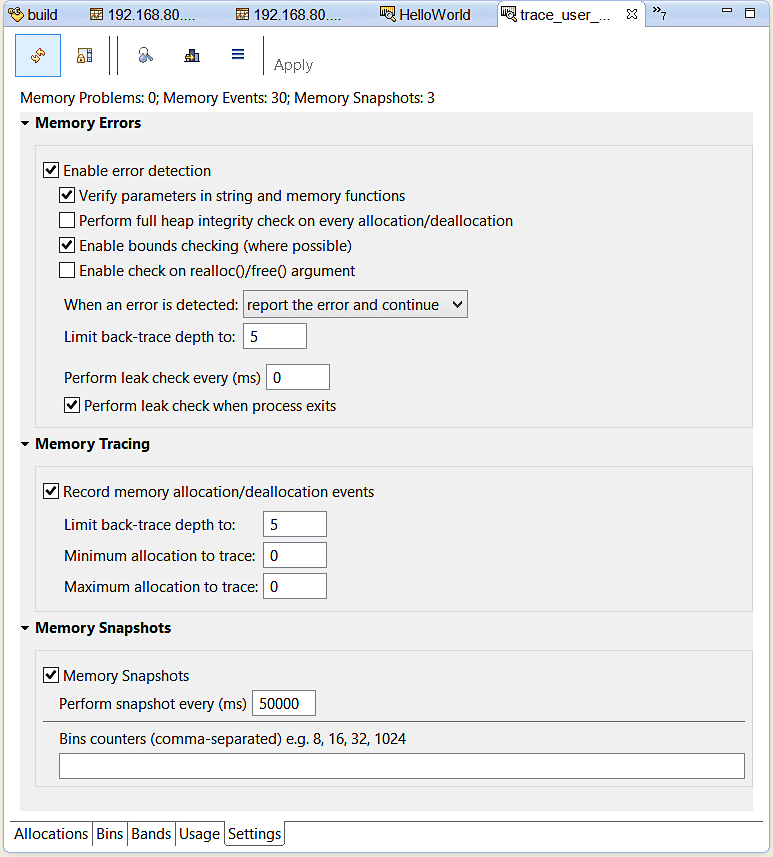Switch to the Allocations tab
Image resolution: width=773 pixels, height=857 pixels.
[x=50, y=834]
